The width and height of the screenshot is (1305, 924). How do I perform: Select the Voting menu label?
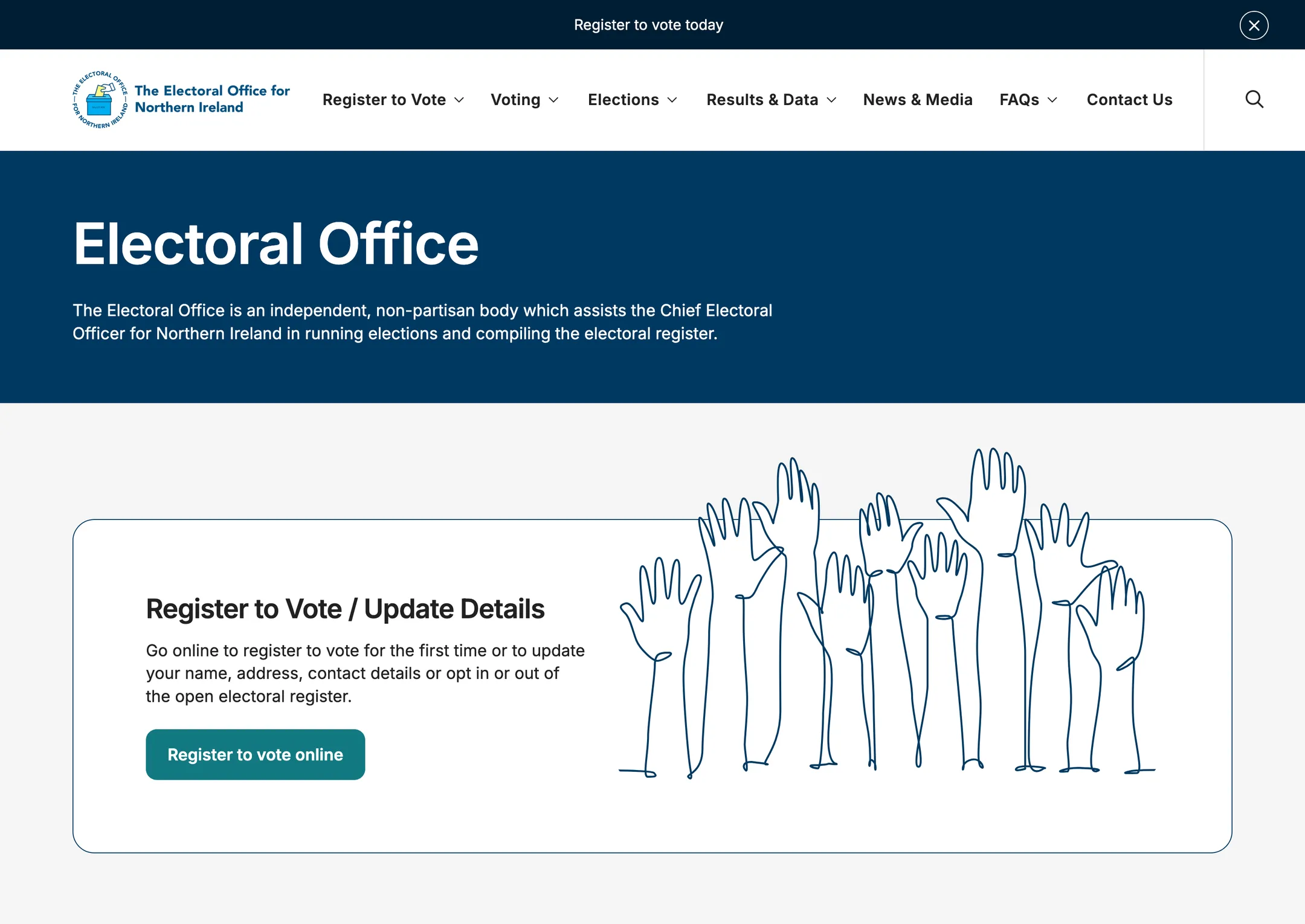(515, 100)
